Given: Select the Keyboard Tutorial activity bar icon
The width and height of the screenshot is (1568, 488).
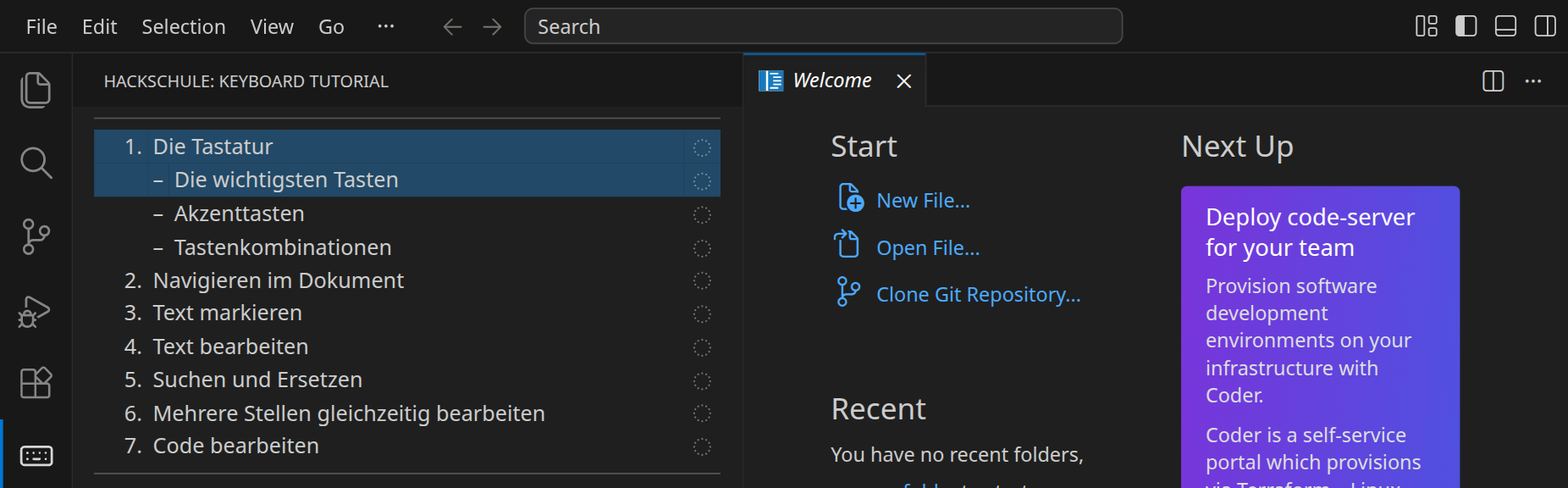Looking at the screenshot, I should coord(36,456).
